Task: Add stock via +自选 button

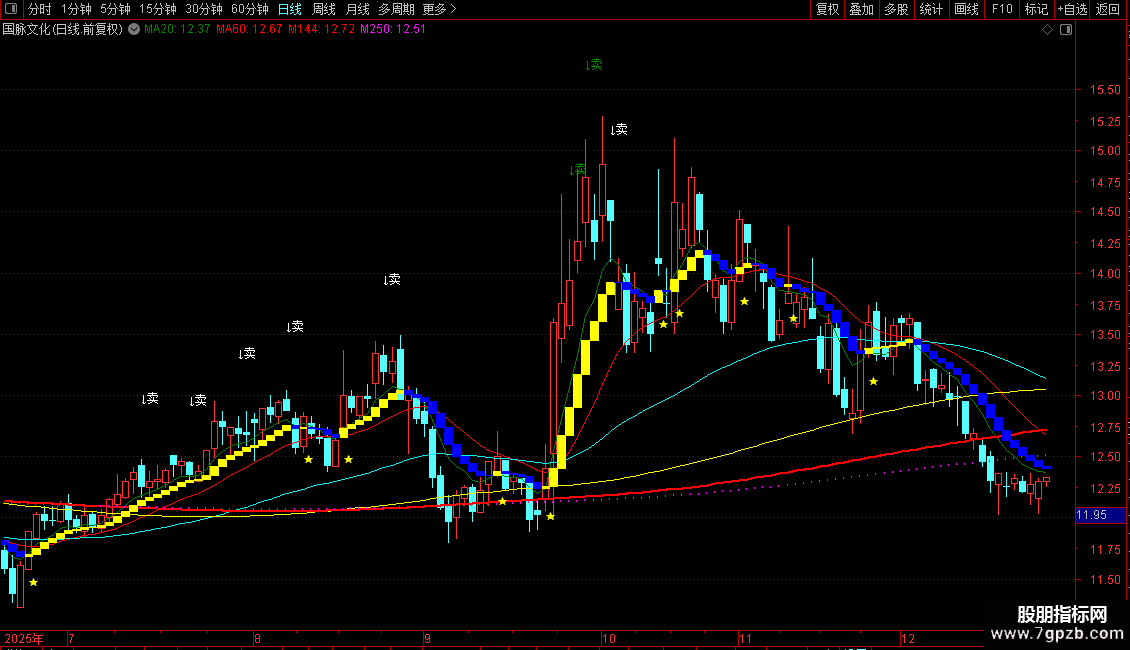Action: click(1072, 9)
